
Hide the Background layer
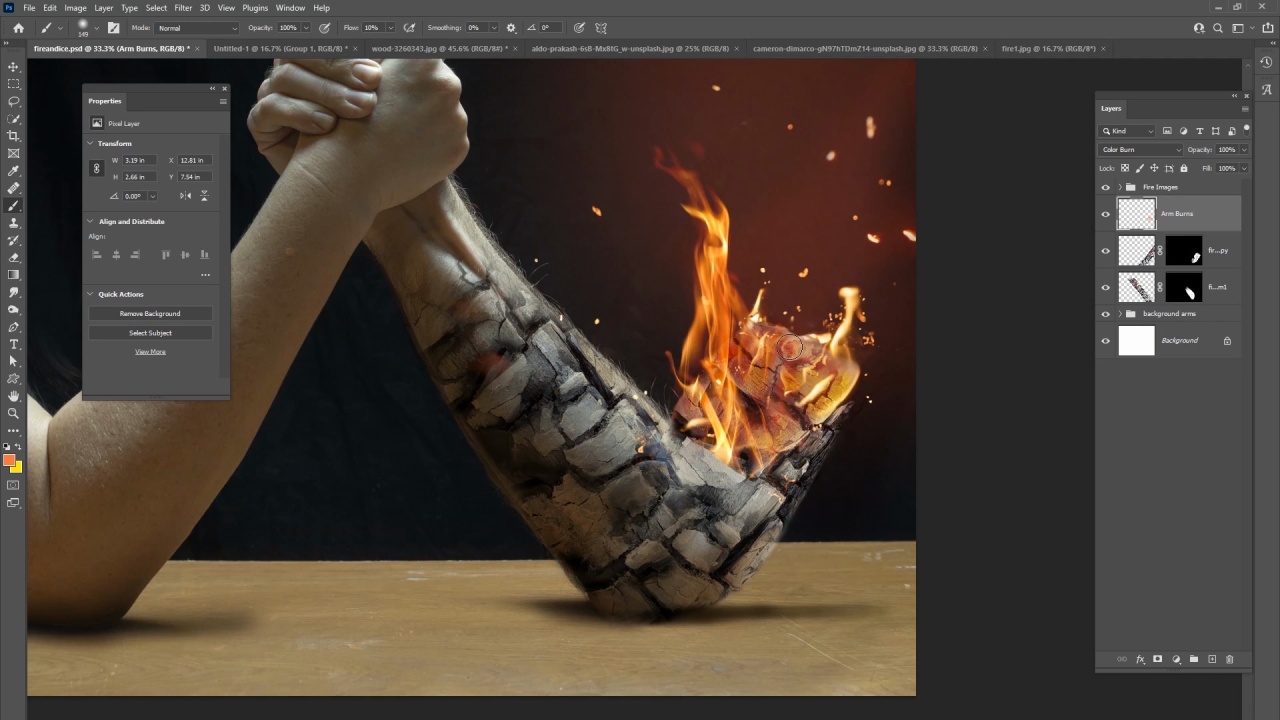pos(1105,341)
